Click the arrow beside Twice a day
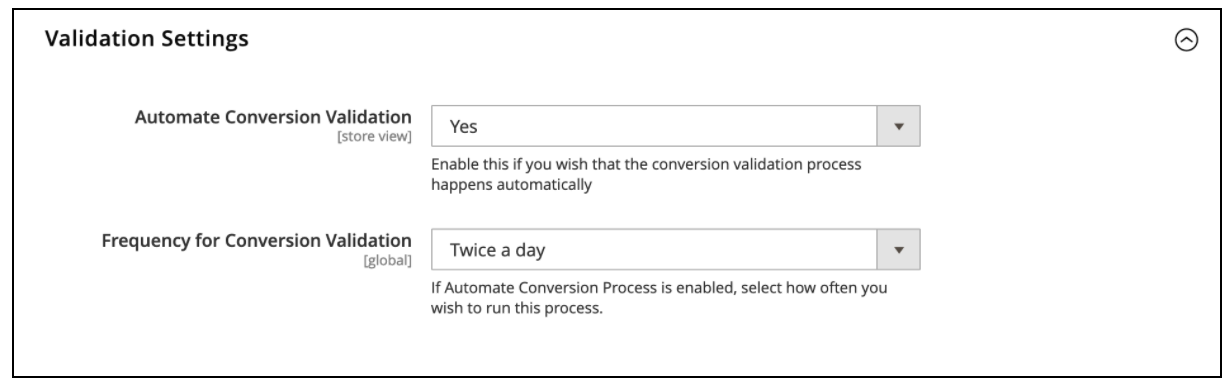Image resolution: width=1230 pixels, height=388 pixels. click(x=898, y=250)
